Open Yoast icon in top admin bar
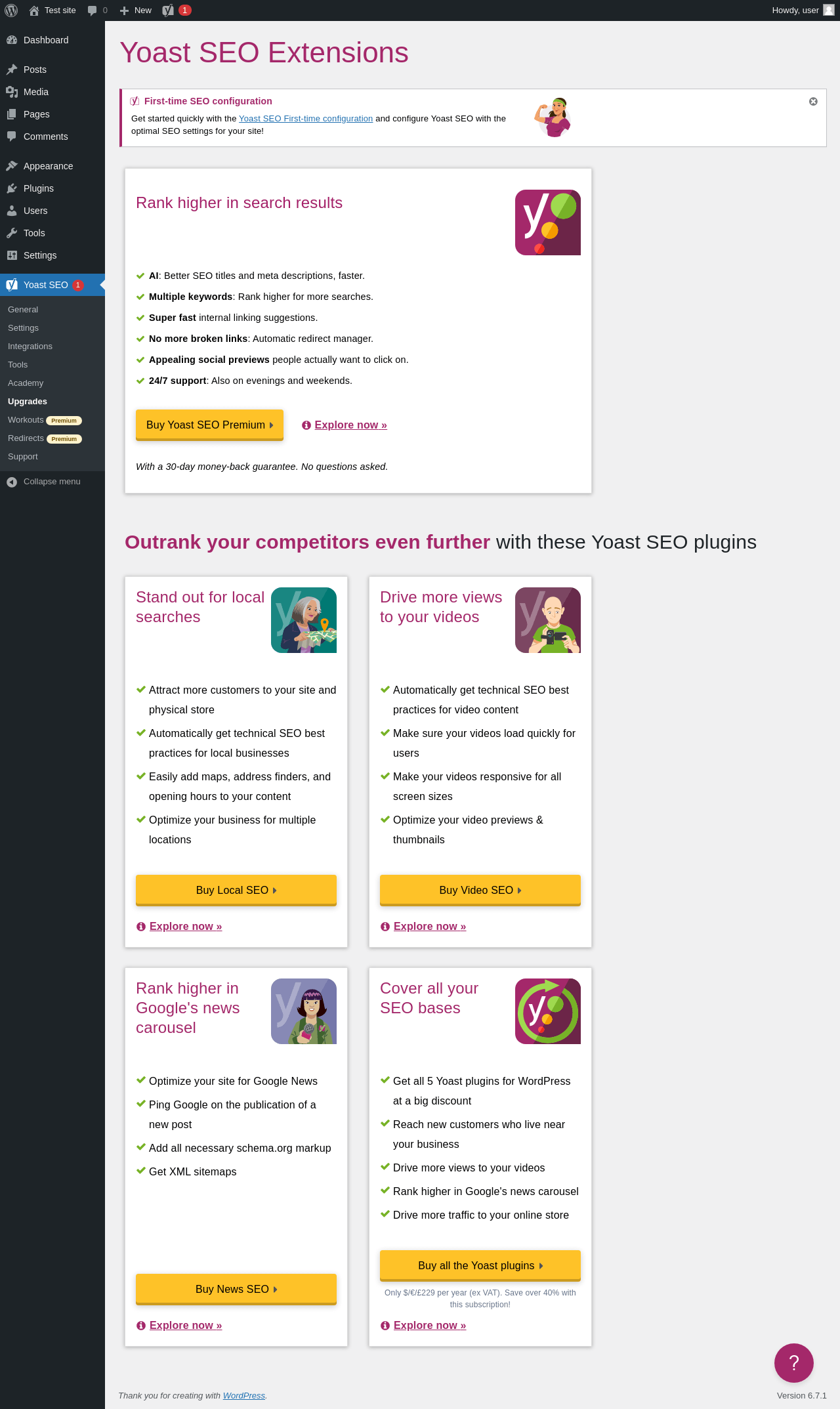The height and width of the screenshot is (1409, 840). point(169,11)
